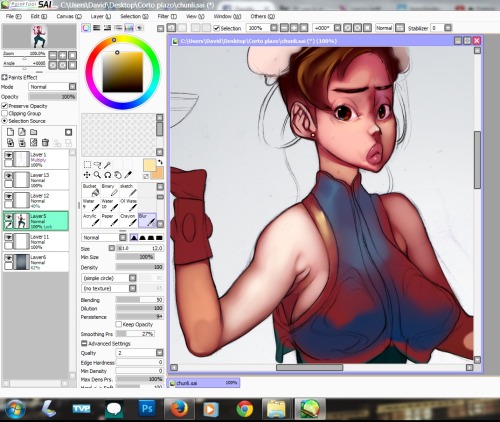Select the Move tool
500x422 pixels.
coord(87,175)
